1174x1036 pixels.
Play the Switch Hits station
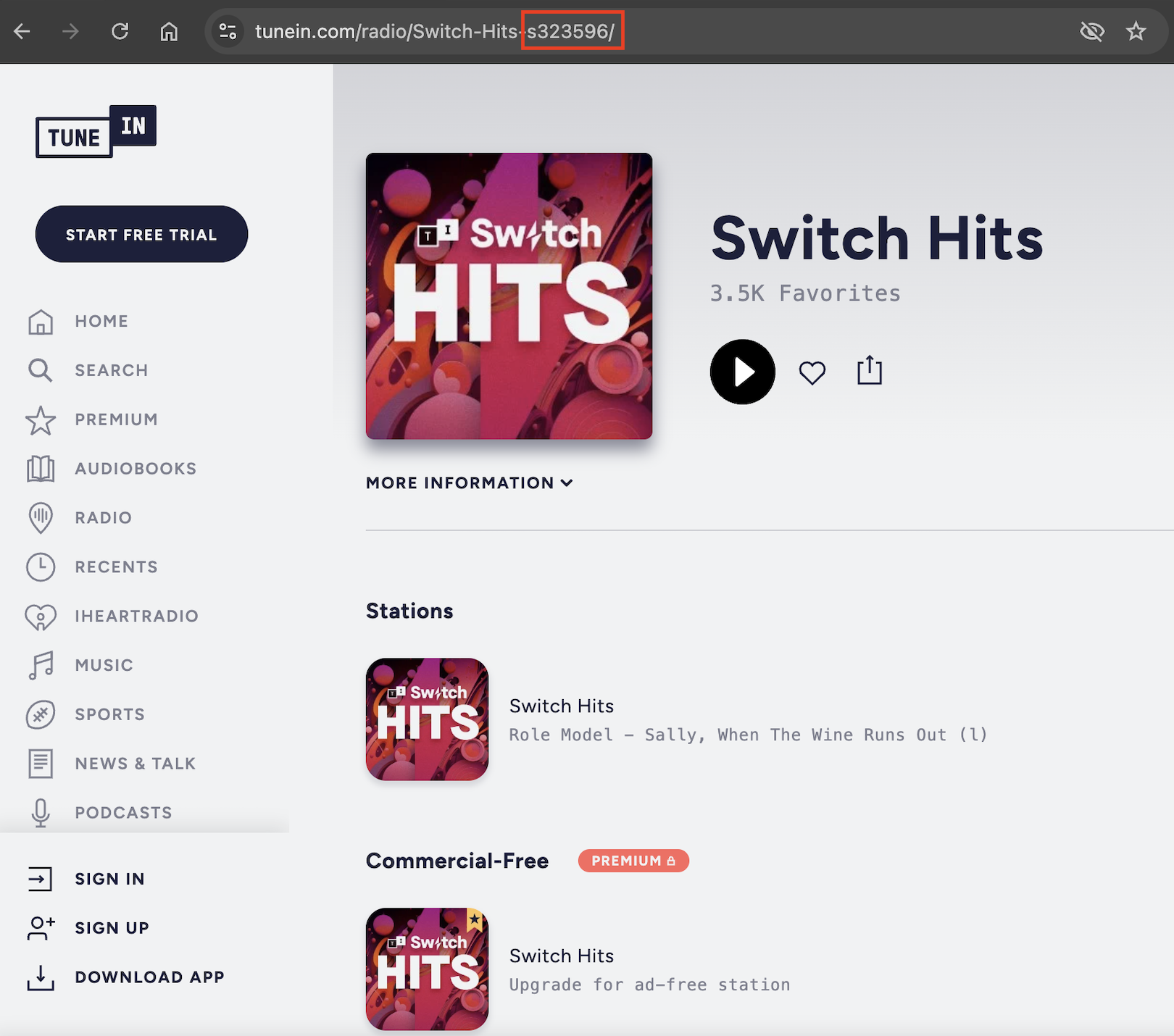(x=743, y=372)
